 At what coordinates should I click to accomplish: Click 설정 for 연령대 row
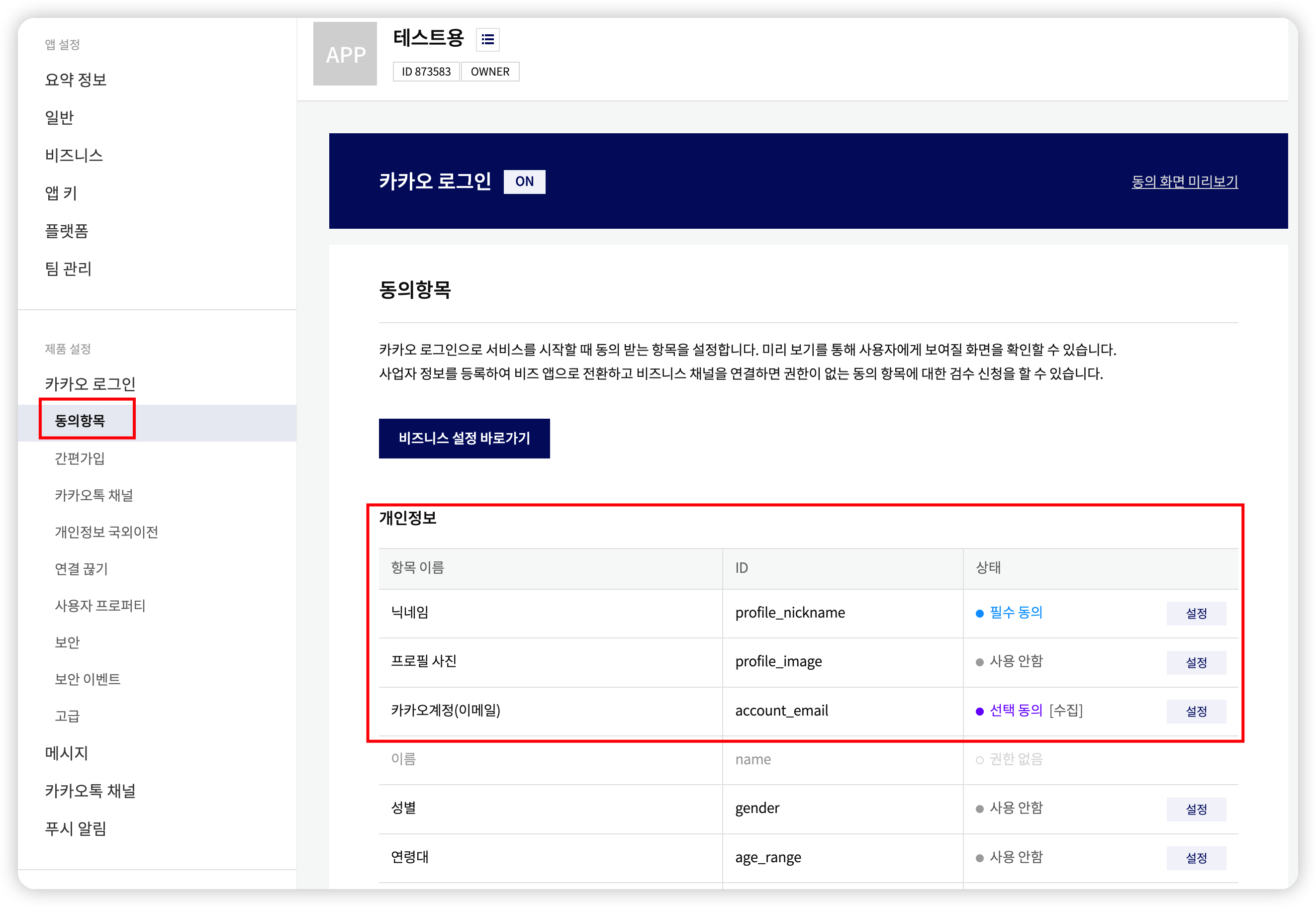click(1196, 858)
